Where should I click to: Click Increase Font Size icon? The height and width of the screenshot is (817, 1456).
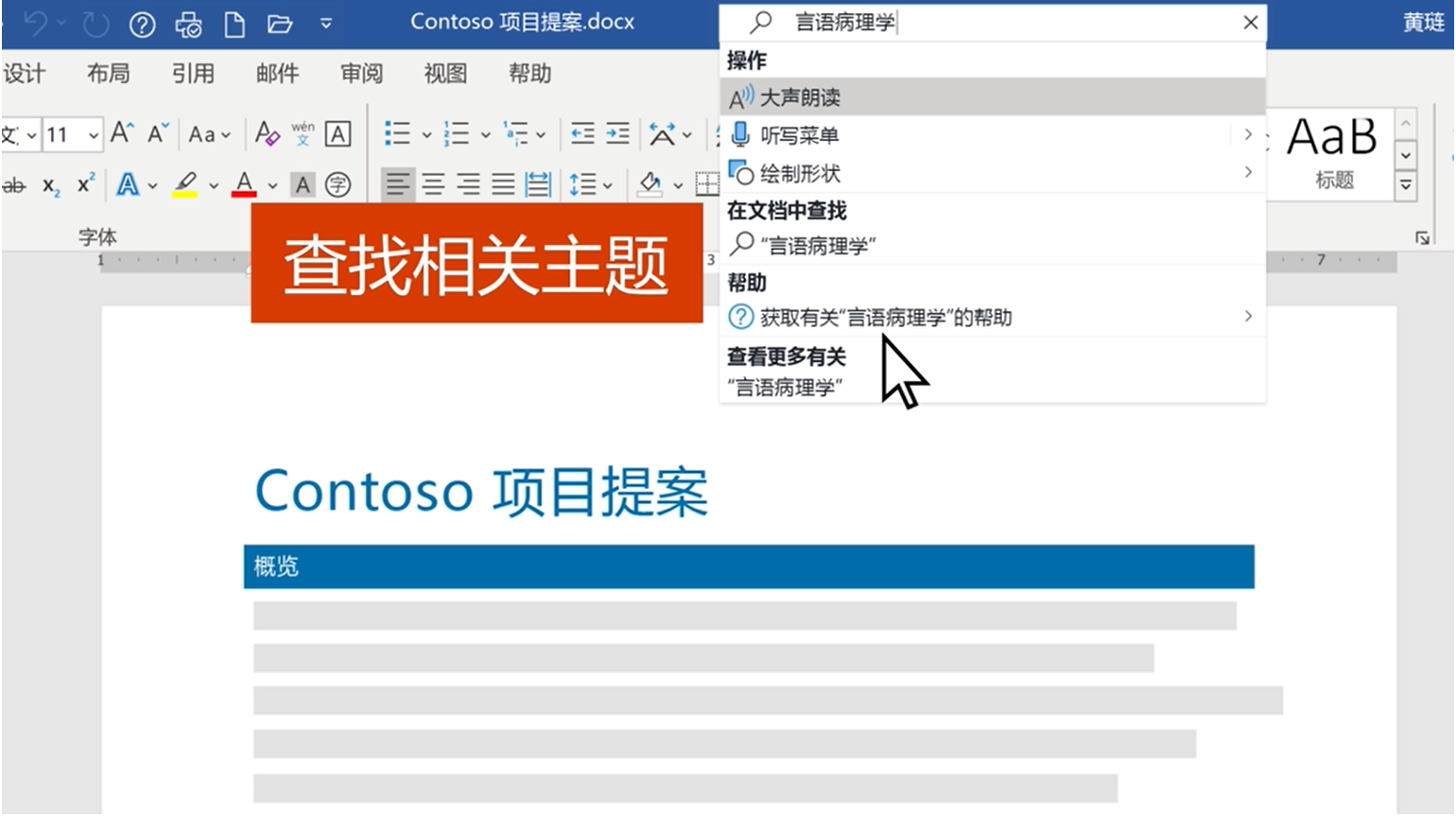tap(122, 133)
